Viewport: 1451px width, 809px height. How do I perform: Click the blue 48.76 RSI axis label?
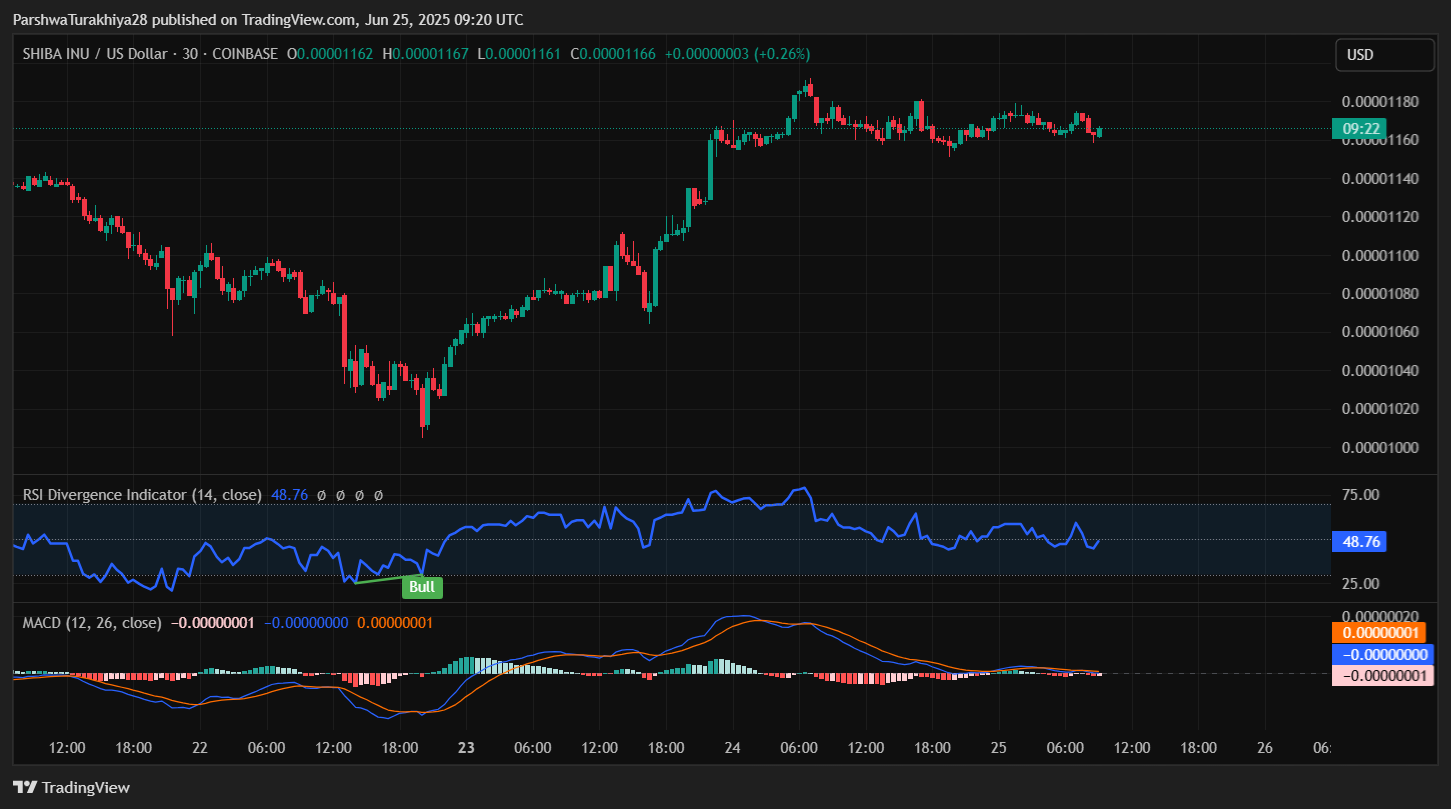1360,542
